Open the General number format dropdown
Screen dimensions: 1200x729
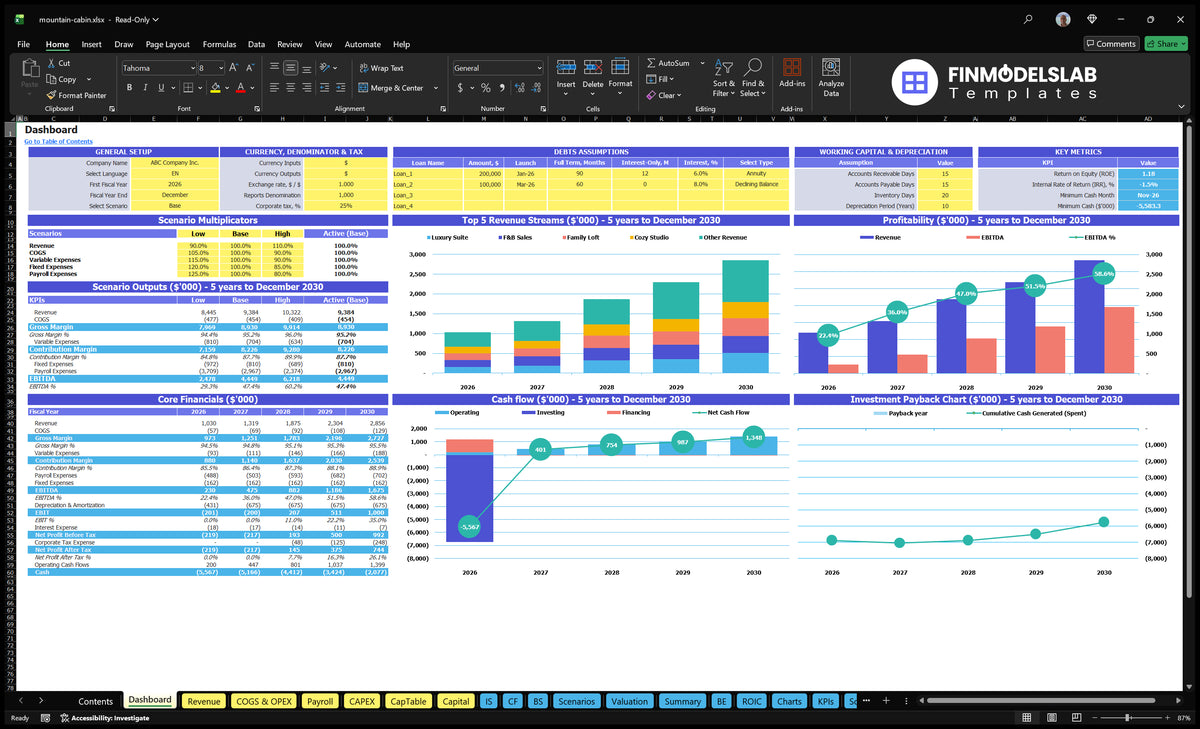click(539, 68)
